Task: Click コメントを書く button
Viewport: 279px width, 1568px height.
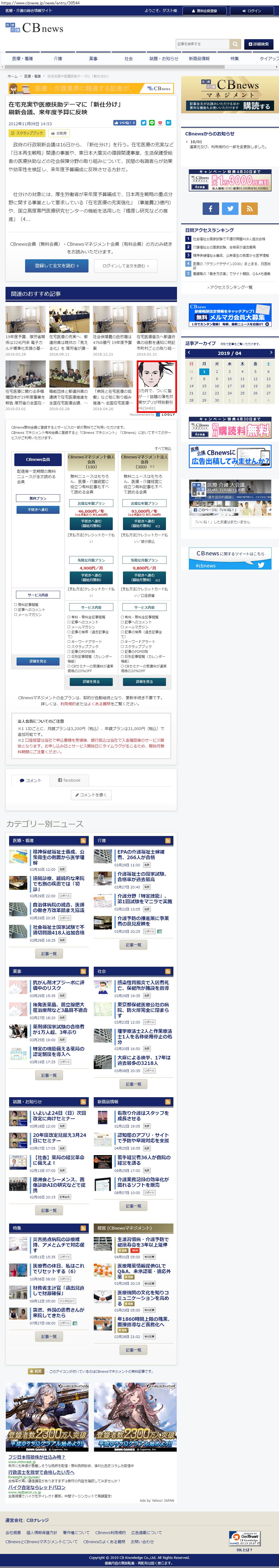Action: [91, 795]
